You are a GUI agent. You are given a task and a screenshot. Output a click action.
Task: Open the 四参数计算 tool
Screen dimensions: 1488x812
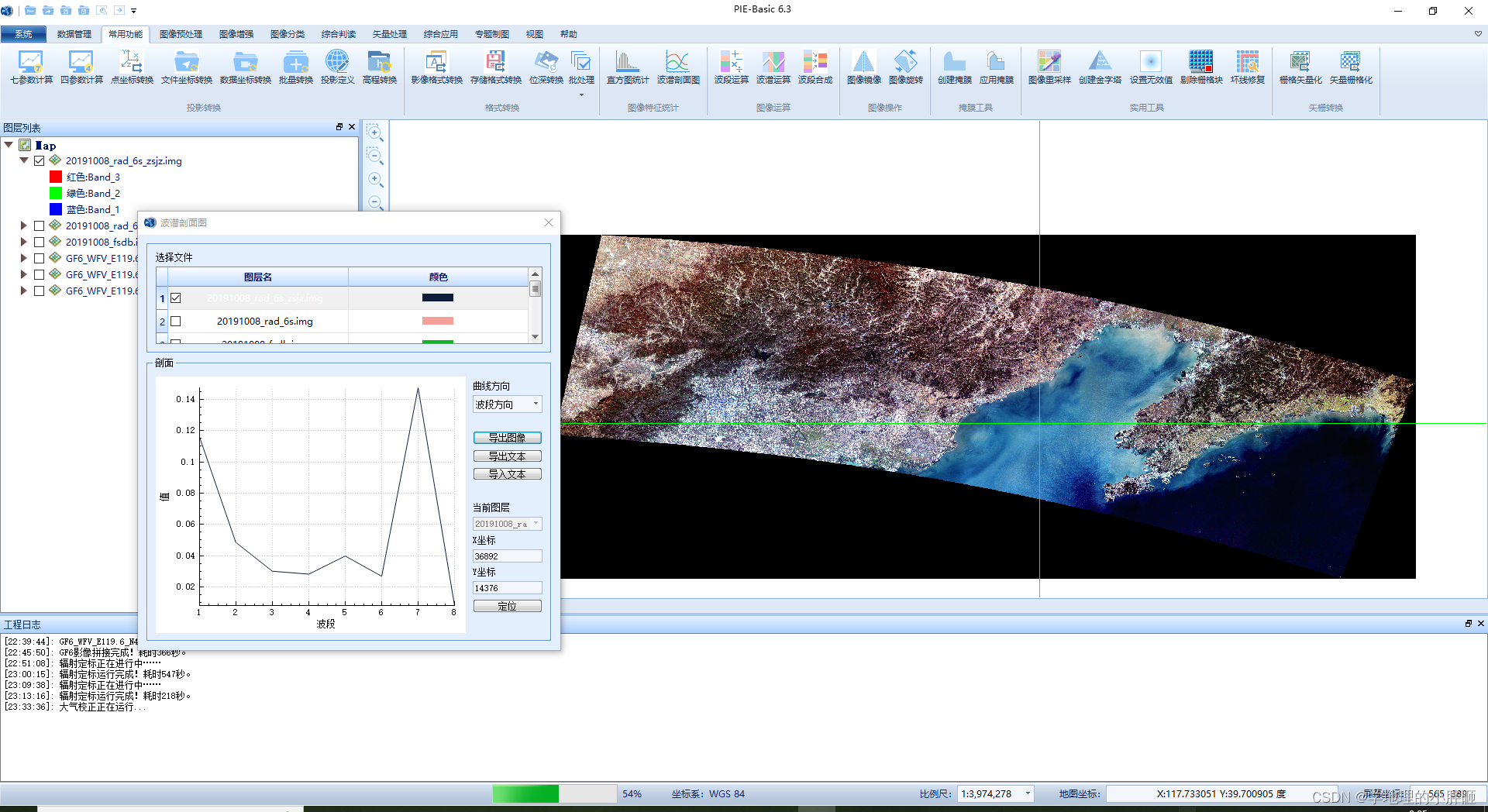click(81, 67)
